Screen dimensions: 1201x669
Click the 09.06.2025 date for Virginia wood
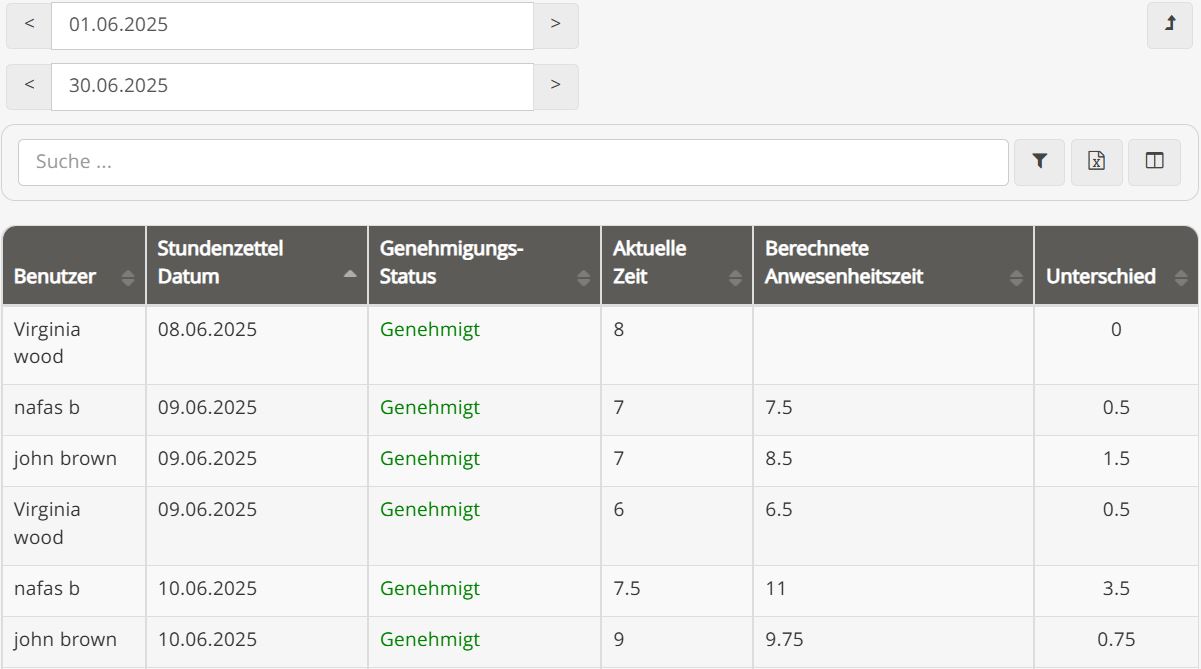[207, 509]
